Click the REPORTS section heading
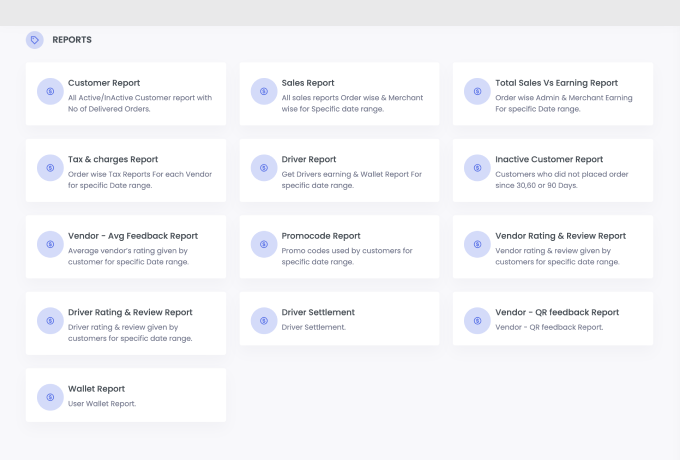 72,40
